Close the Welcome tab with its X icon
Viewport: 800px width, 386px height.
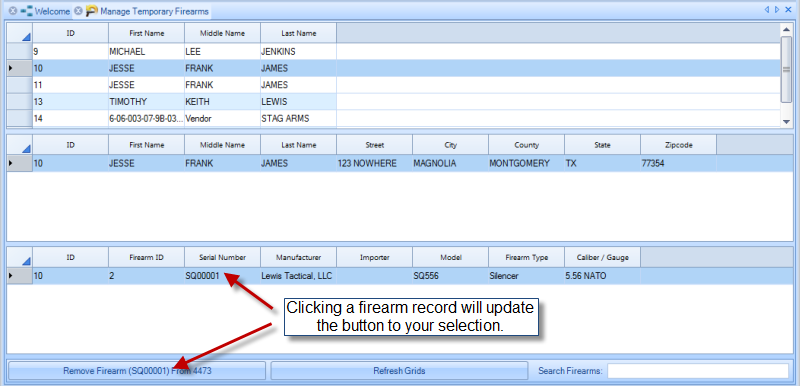[13, 11]
